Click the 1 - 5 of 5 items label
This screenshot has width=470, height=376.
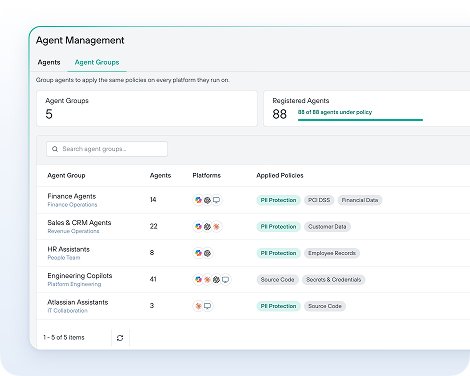pos(64,338)
